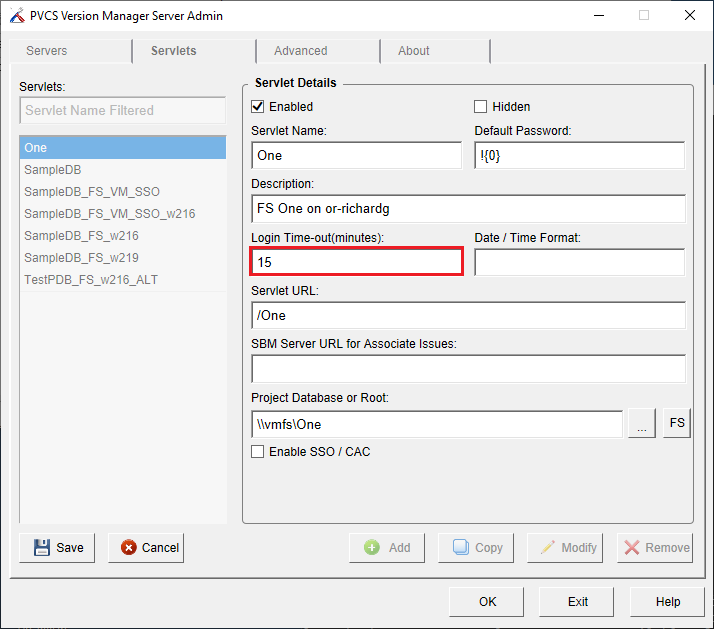Click the Description text field
This screenshot has height=629, width=714.
click(x=468, y=209)
